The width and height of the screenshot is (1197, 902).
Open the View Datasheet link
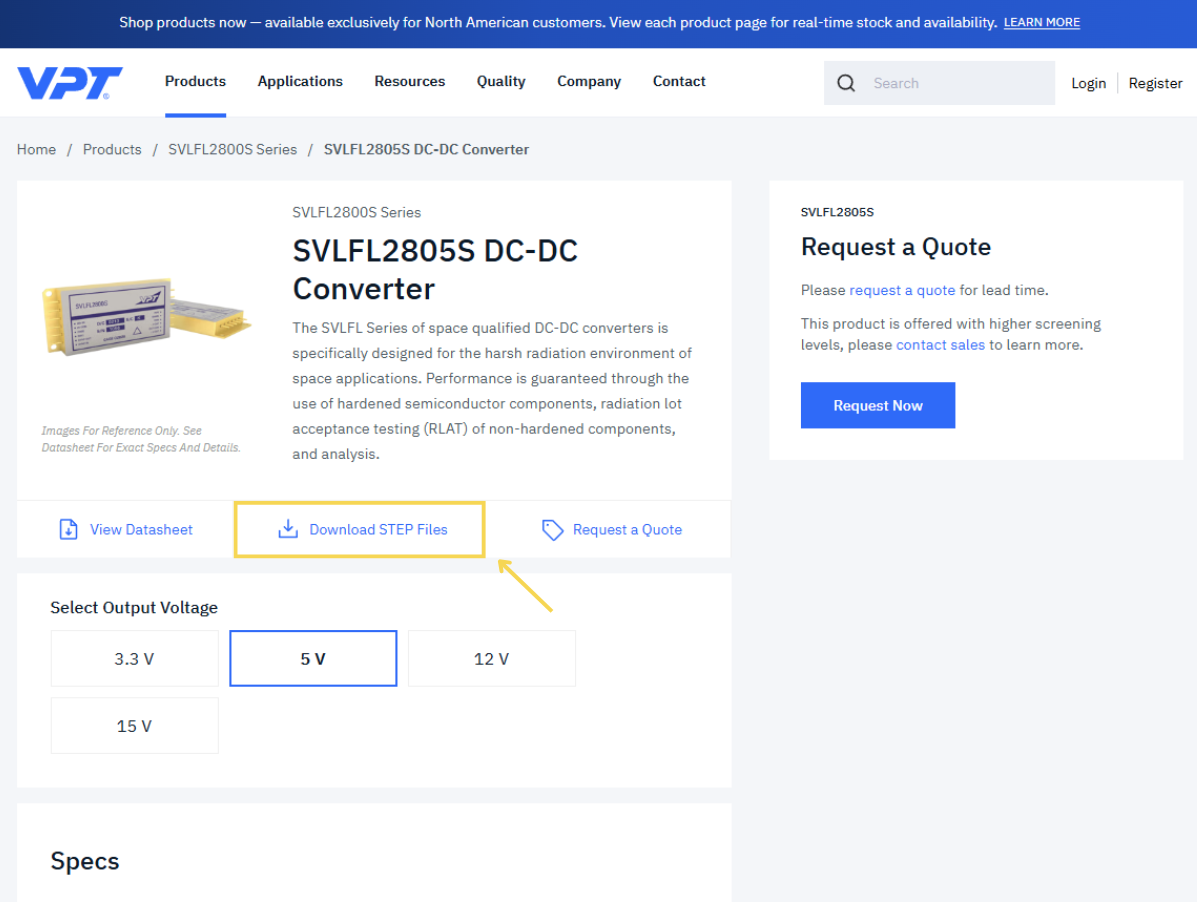(x=127, y=530)
